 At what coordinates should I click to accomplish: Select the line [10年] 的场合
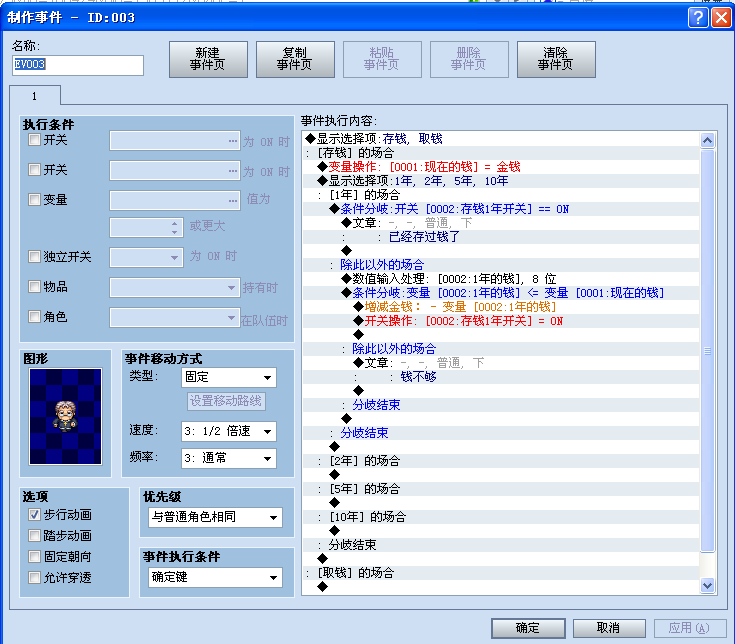(501, 517)
